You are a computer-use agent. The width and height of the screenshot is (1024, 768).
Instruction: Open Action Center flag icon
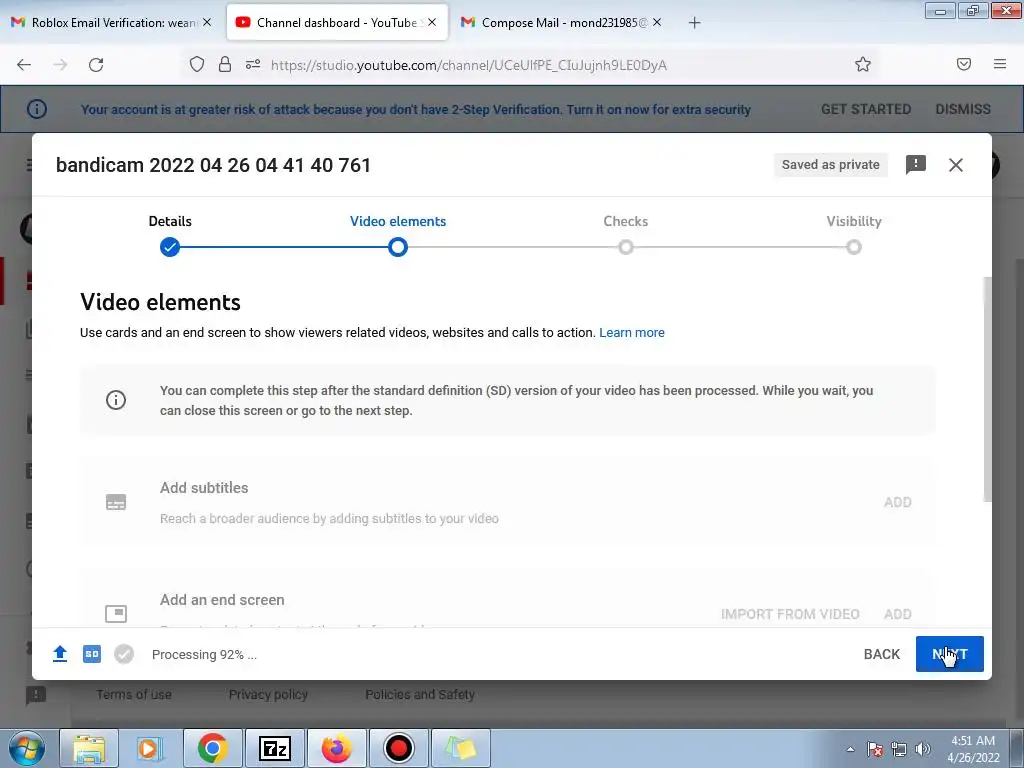click(875, 749)
